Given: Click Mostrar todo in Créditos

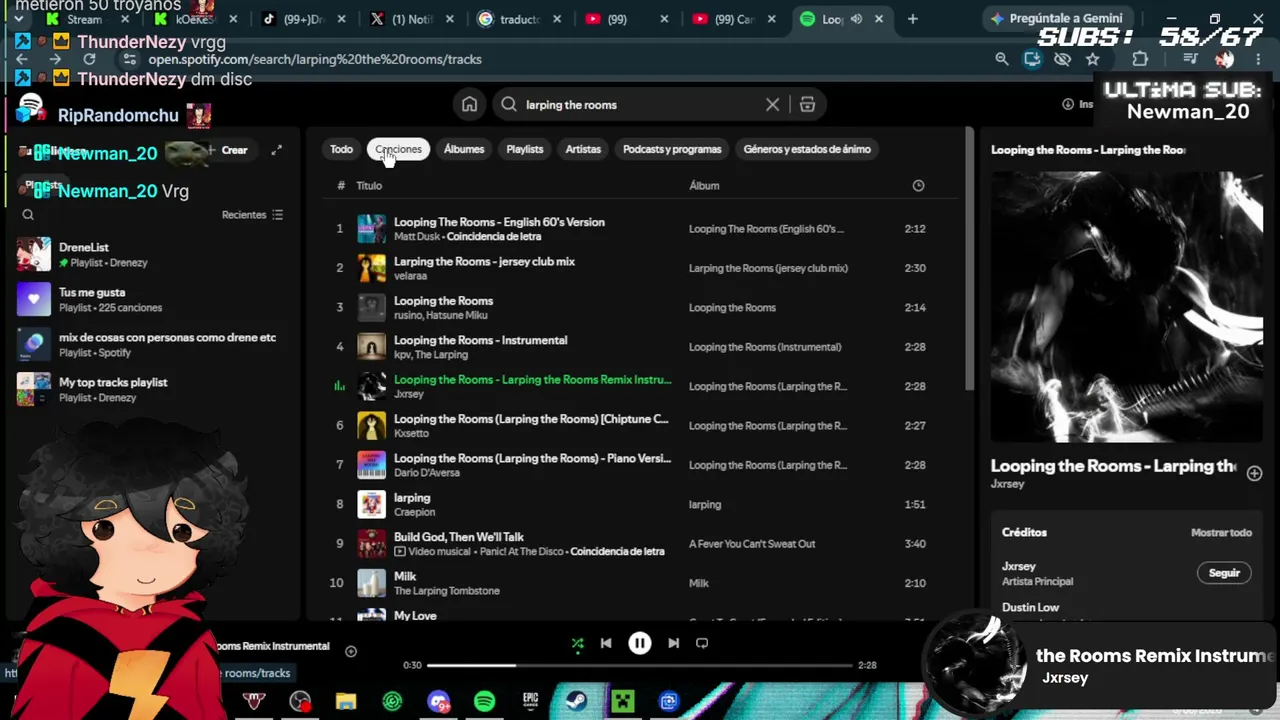Looking at the screenshot, I should pyautogui.click(x=1221, y=533).
